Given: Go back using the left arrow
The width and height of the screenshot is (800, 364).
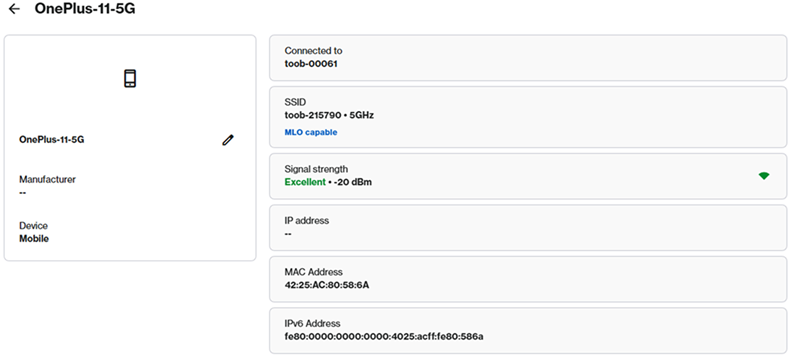Looking at the screenshot, I should pyautogui.click(x=14, y=9).
